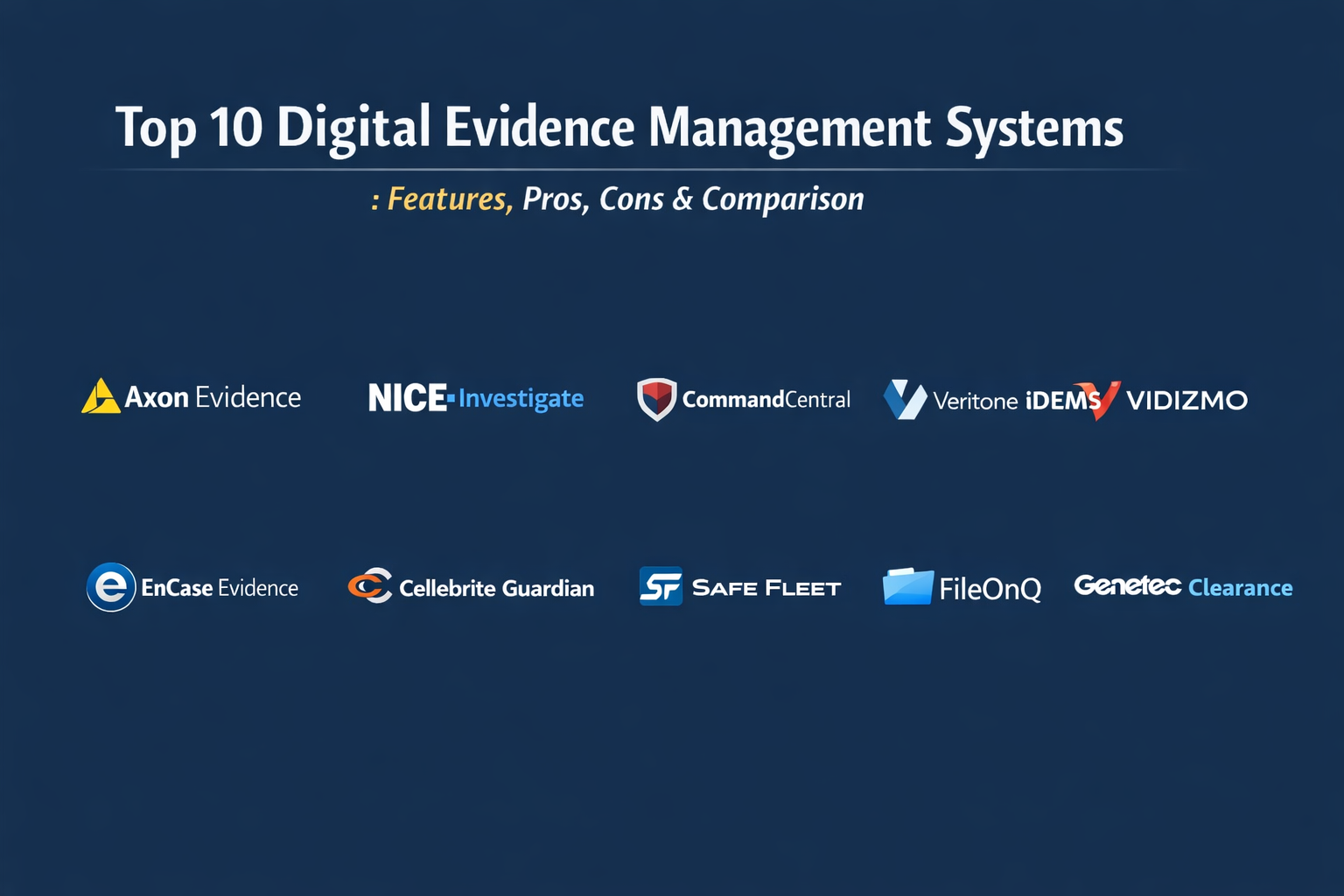Click the blue EnCase 'e' circle icon
Viewport: 1344px width, 896px height.
tap(111, 586)
